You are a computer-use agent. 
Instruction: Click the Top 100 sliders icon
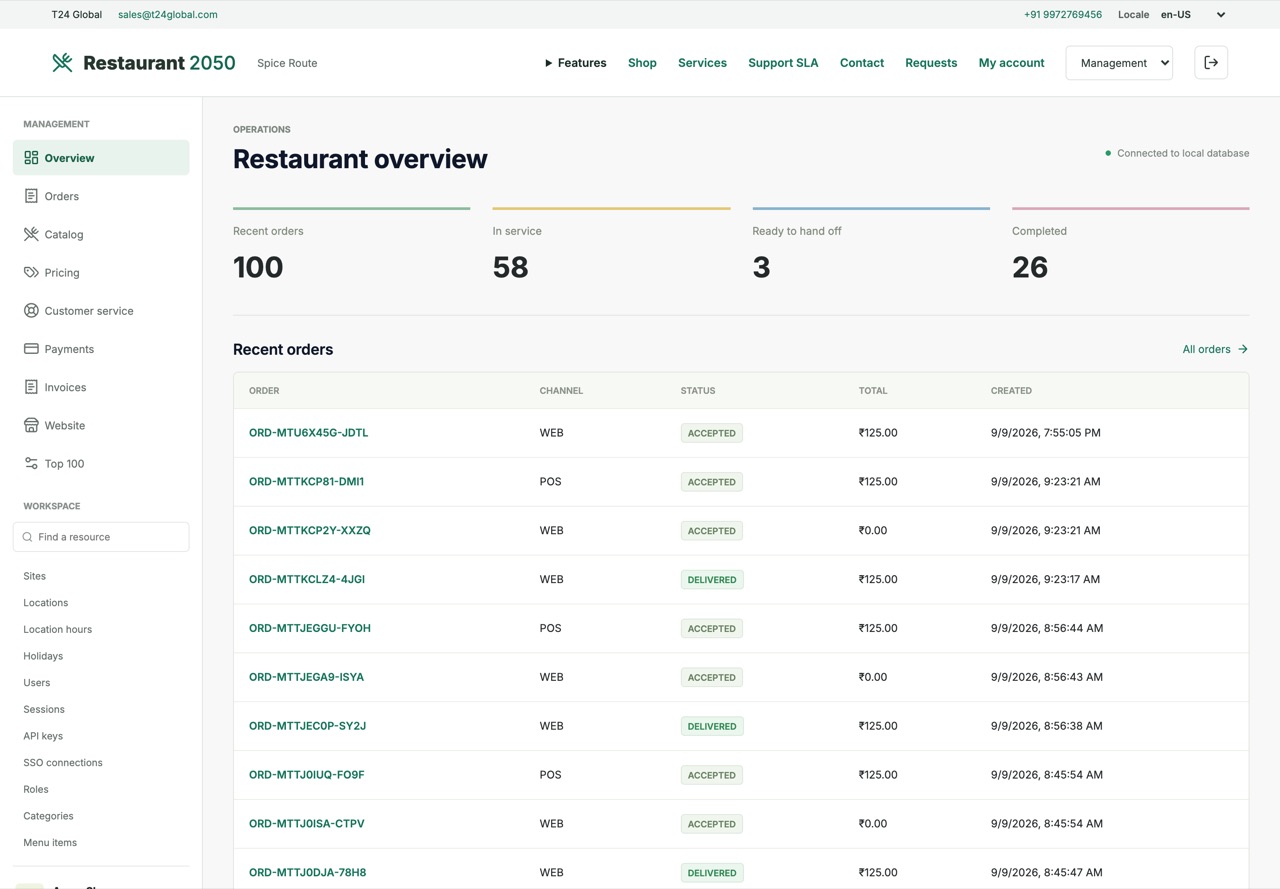point(31,463)
